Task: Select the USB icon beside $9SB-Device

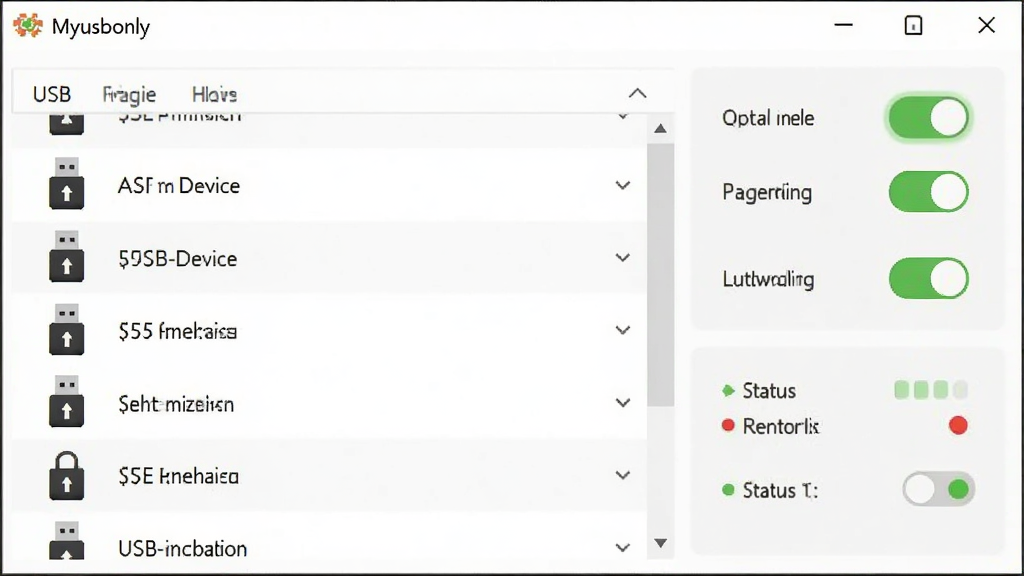Action: pyautogui.click(x=67, y=257)
